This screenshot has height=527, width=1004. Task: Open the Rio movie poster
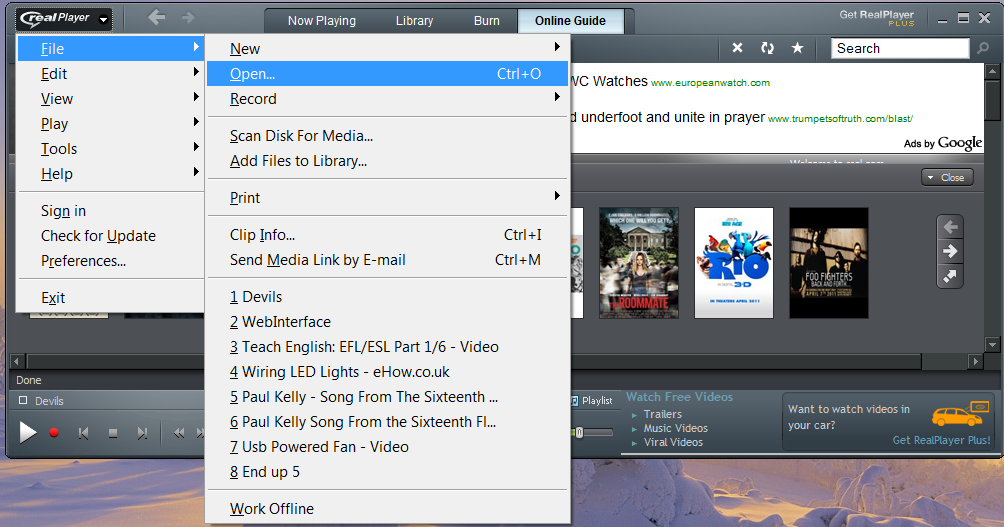coord(734,263)
